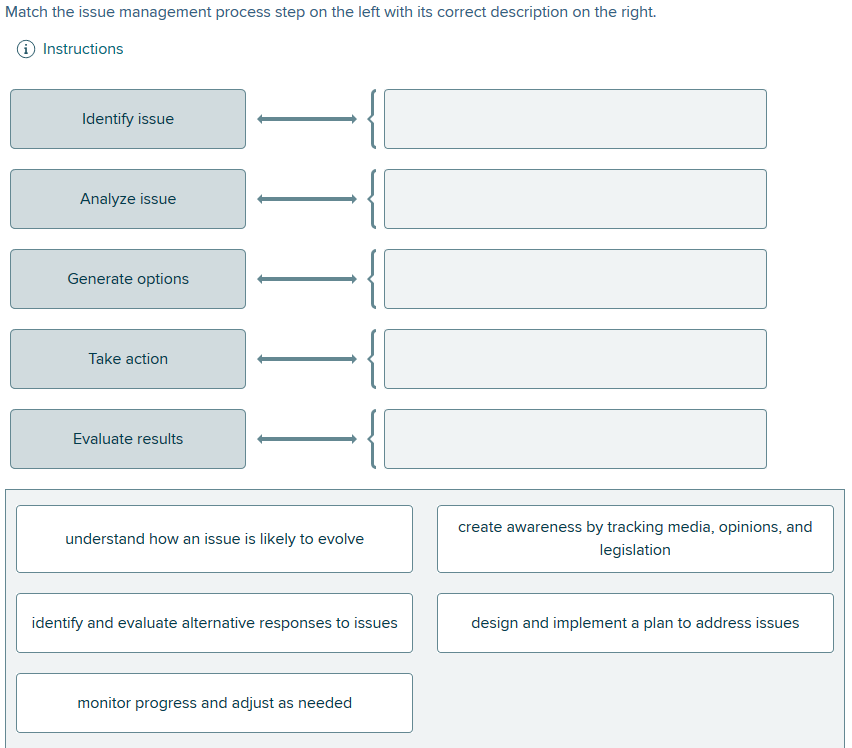Screen dimensions: 852x748
Task: Select the Analyze issue step tile
Action: click(127, 198)
